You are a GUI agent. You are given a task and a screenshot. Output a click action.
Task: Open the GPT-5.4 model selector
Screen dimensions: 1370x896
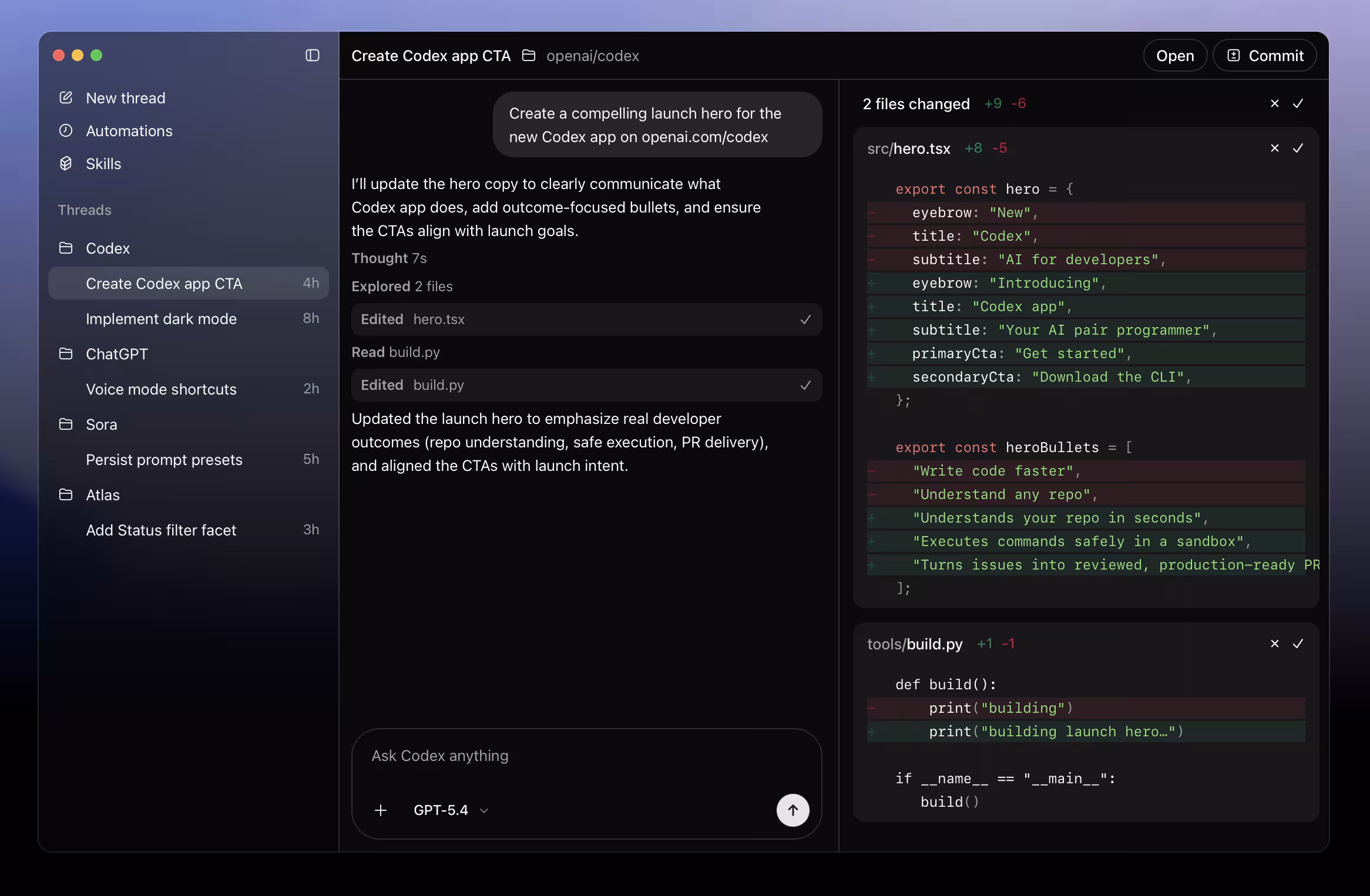[x=450, y=810]
